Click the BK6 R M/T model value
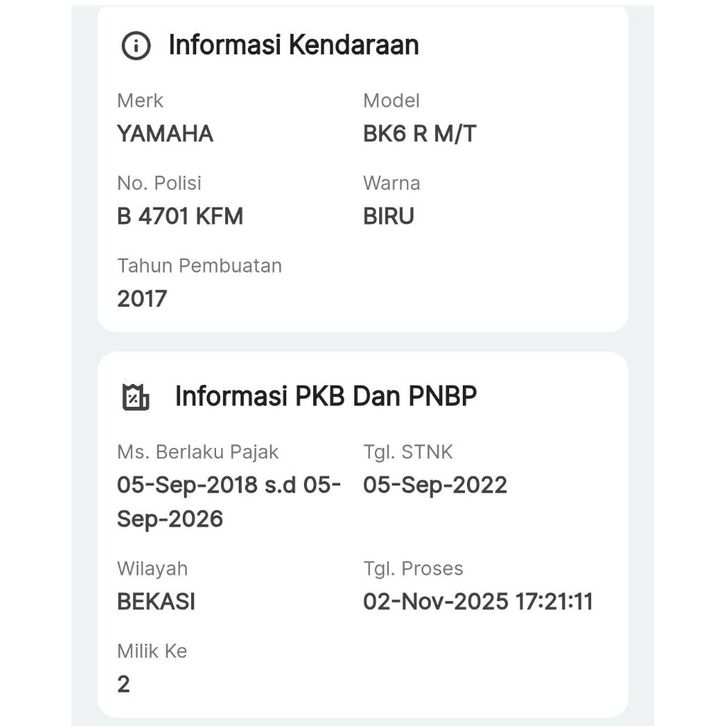The height and width of the screenshot is (726, 726). pyautogui.click(x=419, y=134)
